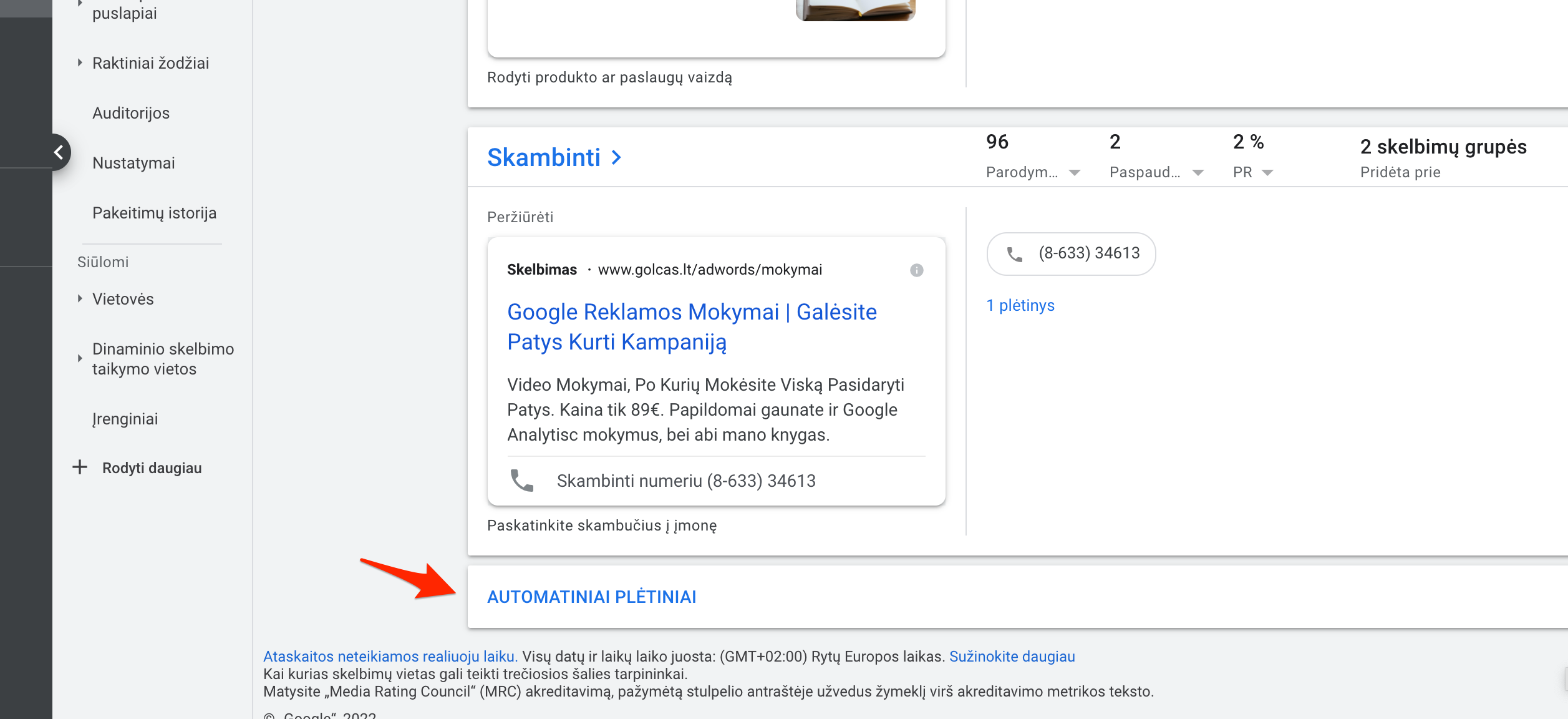This screenshot has height=719, width=1568.
Task: Click the book image thumbnail
Action: point(855,10)
